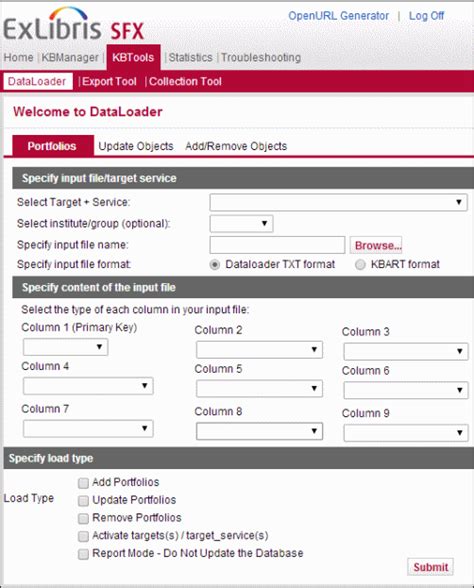
Task: Click 'Select the type of each column' text
Action: [x=135, y=310]
